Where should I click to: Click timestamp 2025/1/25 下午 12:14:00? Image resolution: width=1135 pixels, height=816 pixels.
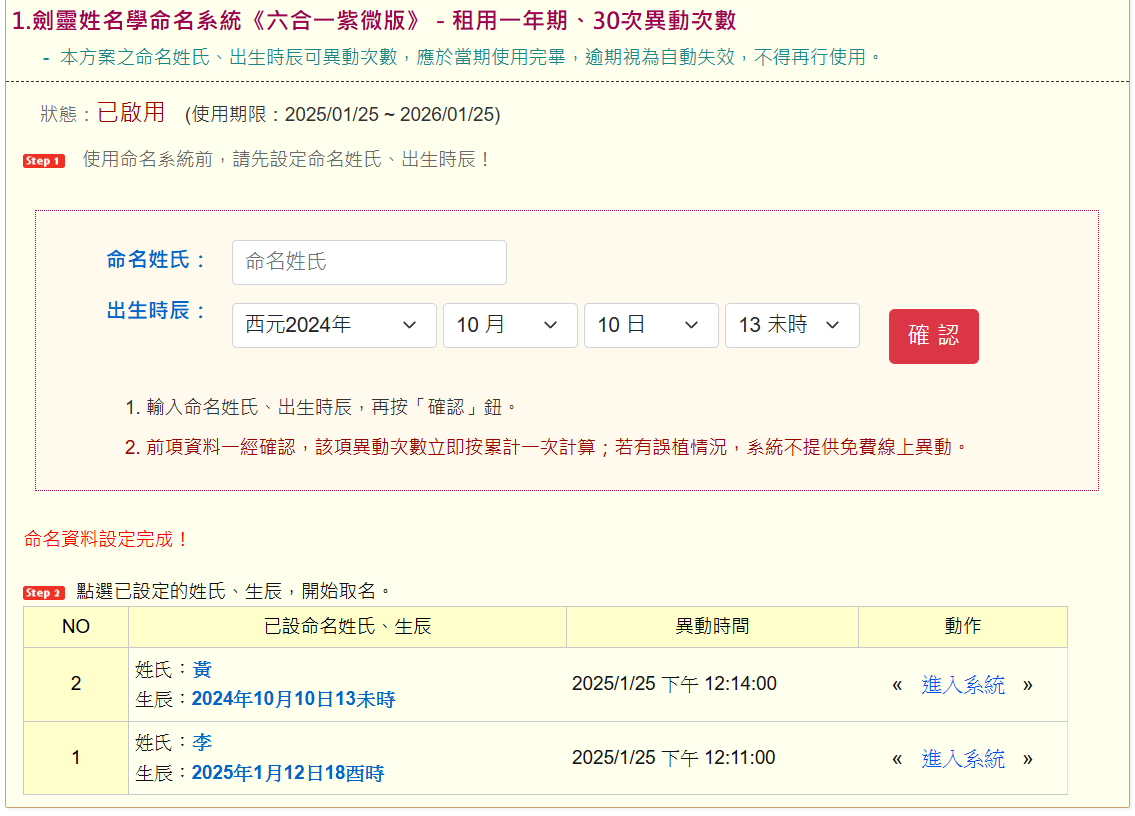[674, 684]
